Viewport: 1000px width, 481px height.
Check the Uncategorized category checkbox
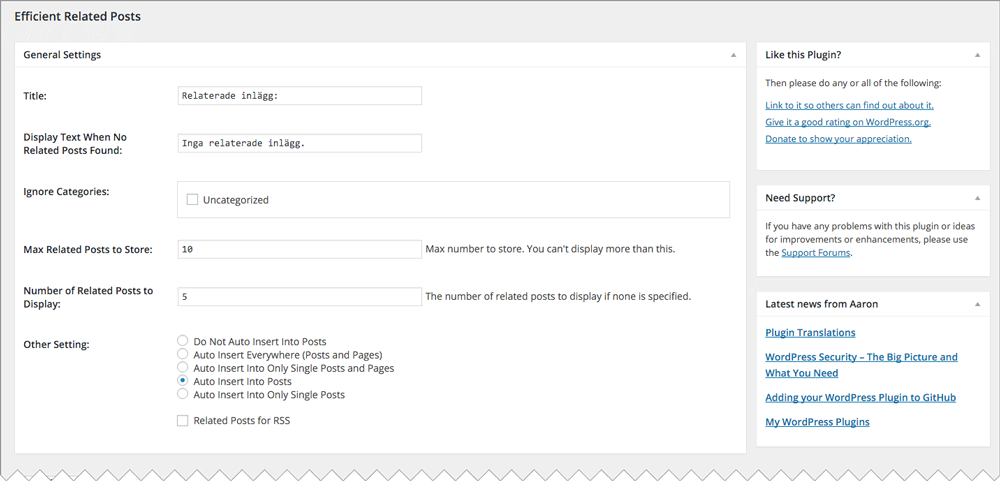[x=192, y=200]
